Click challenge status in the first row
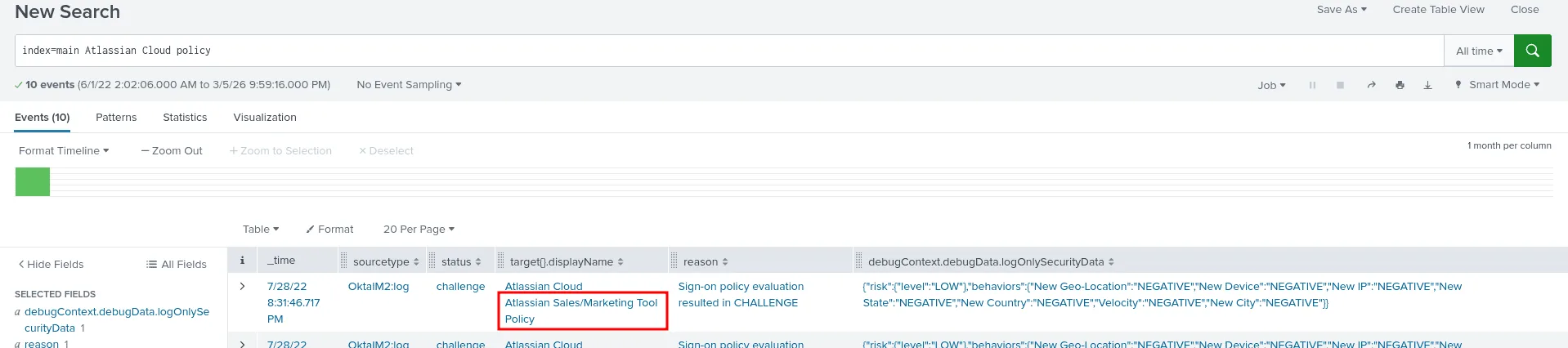 [x=460, y=287]
